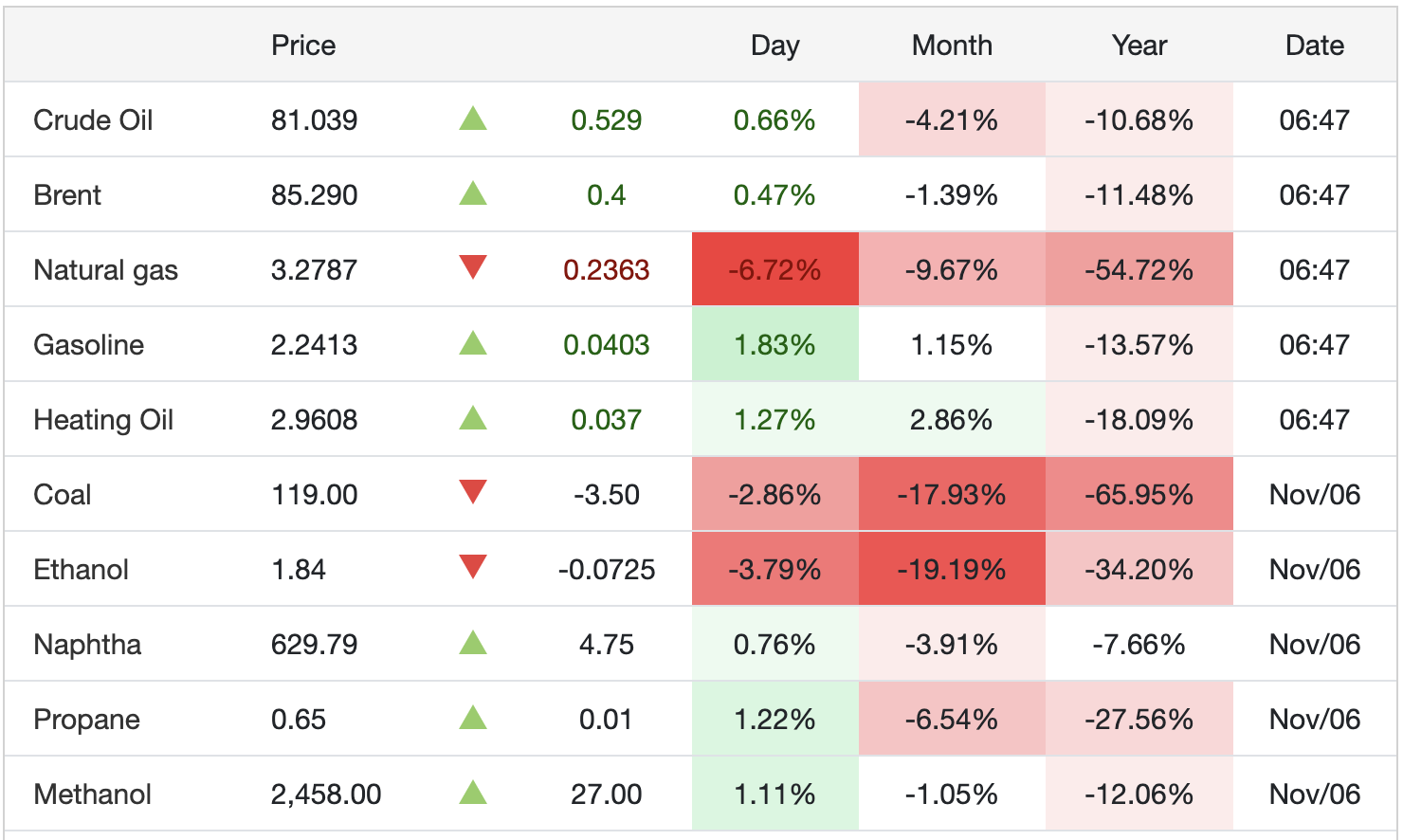1403x840 pixels.
Task: Click Coal year change -65.95%
Action: click(x=1139, y=495)
